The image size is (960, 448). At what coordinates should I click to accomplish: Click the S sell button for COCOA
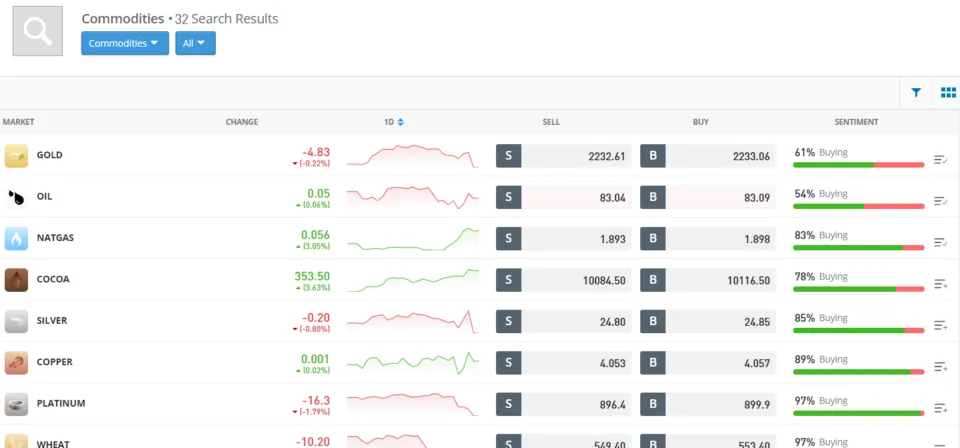pyautogui.click(x=508, y=280)
